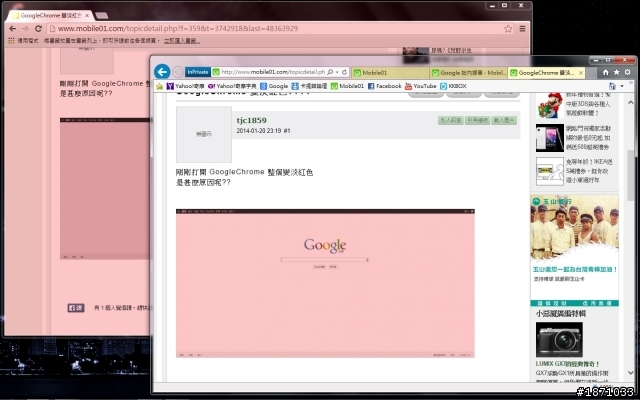This screenshot has height=400, width=640.
Task: Click the last green button in post header
Action: [504, 120]
